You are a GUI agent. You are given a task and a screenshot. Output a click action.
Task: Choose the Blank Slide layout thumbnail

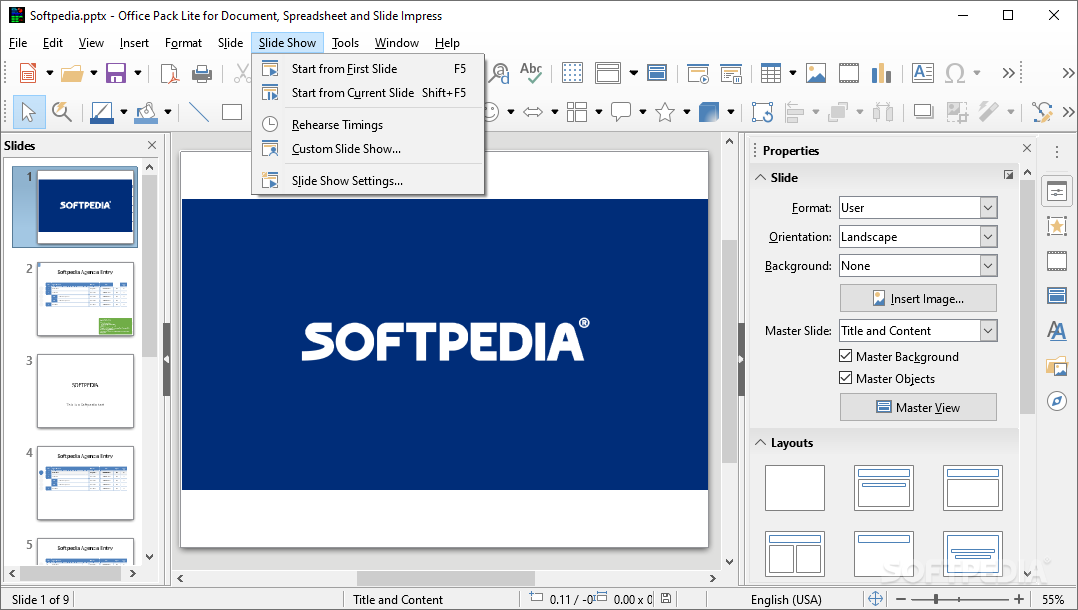795,488
